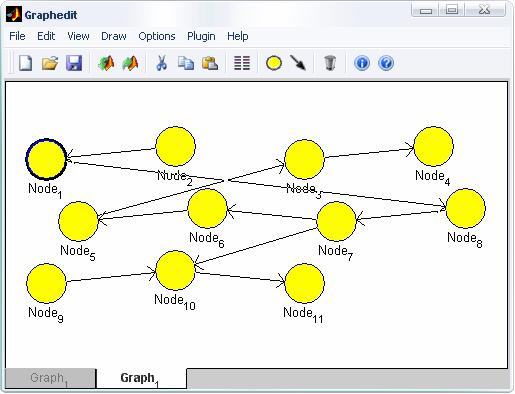515x394 pixels.
Task: Click the Paste clipboard icon
Action: [210, 63]
